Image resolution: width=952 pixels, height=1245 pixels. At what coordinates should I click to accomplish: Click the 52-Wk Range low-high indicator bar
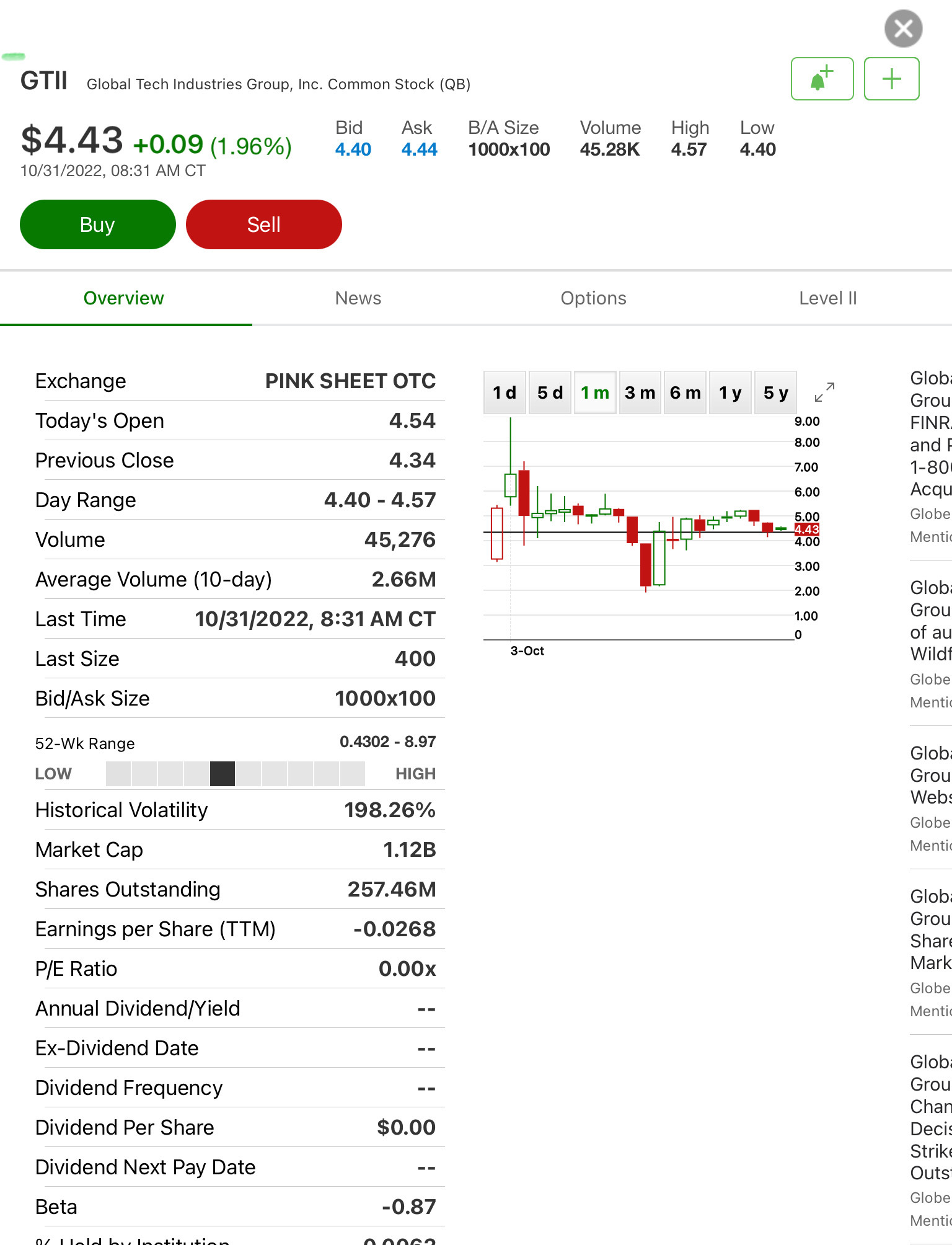pyautogui.click(x=236, y=774)
